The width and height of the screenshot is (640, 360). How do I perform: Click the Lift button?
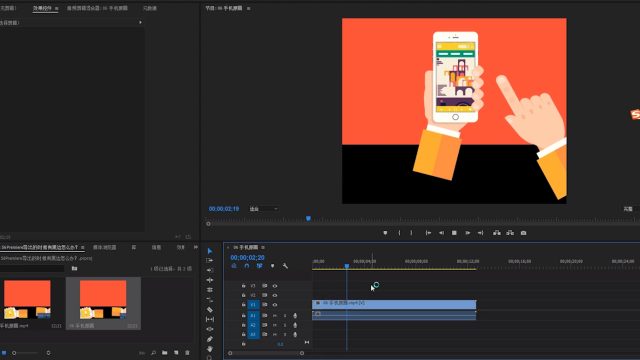pyautogui.click(x=497, y=233)
